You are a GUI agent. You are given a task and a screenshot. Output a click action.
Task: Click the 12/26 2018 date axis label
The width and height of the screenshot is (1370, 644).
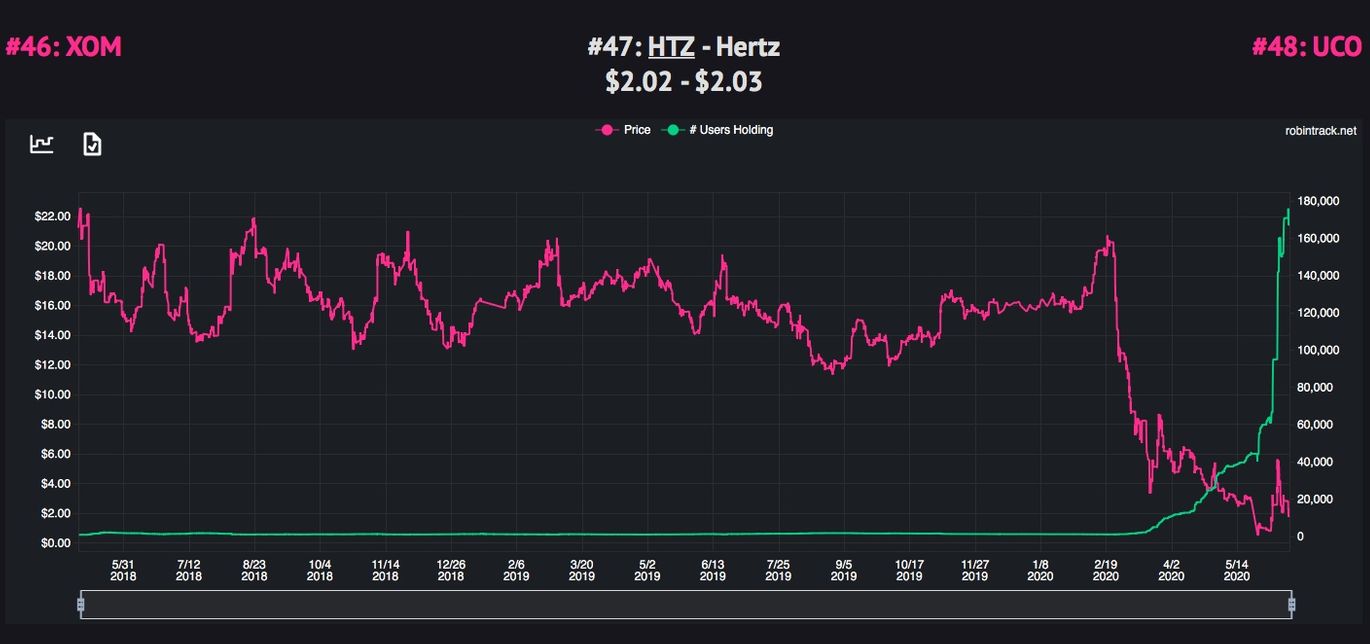pyautogui.click(x=451, y=570)
